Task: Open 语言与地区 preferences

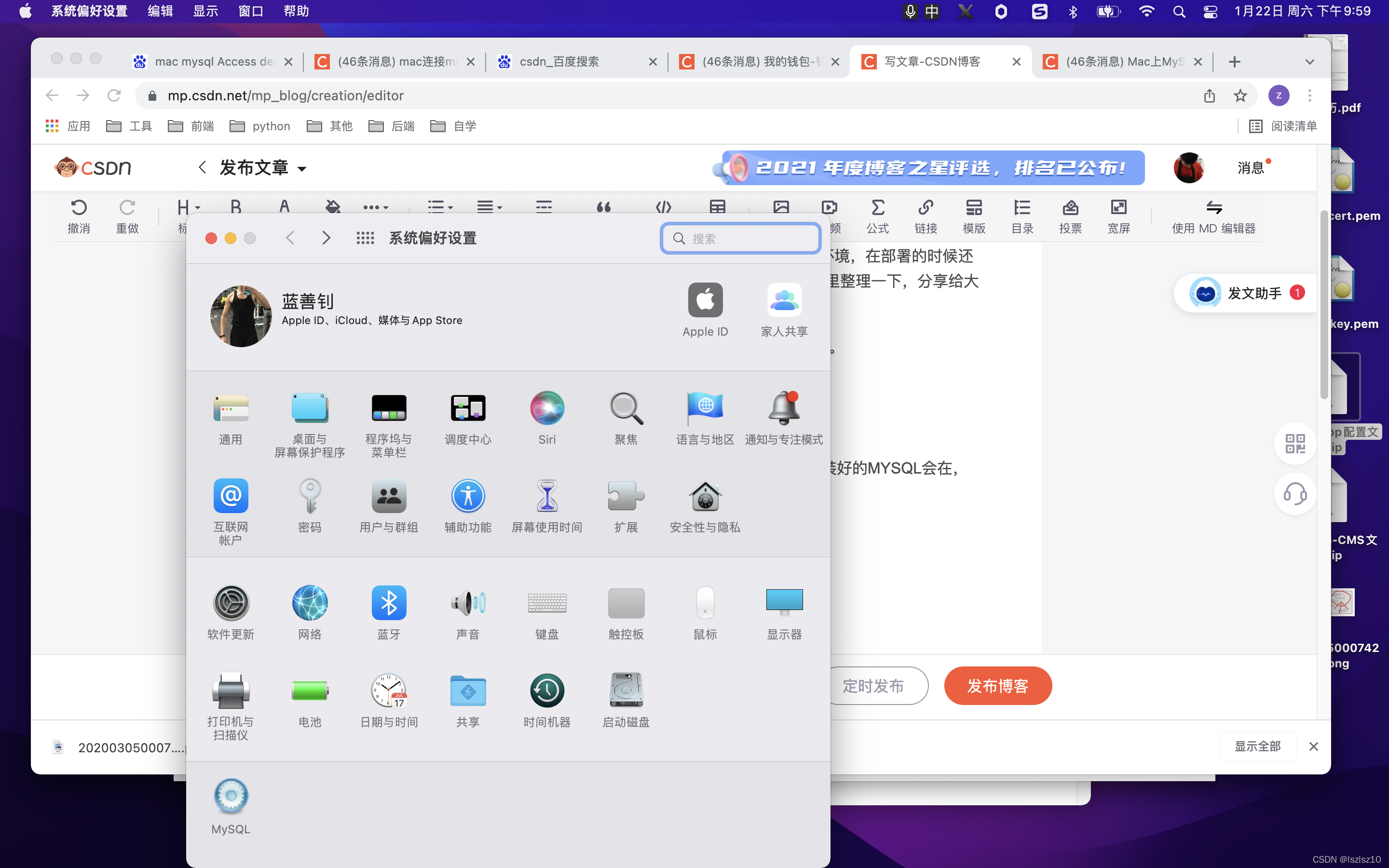Action: pyautogui.click(x=706, y=419)
